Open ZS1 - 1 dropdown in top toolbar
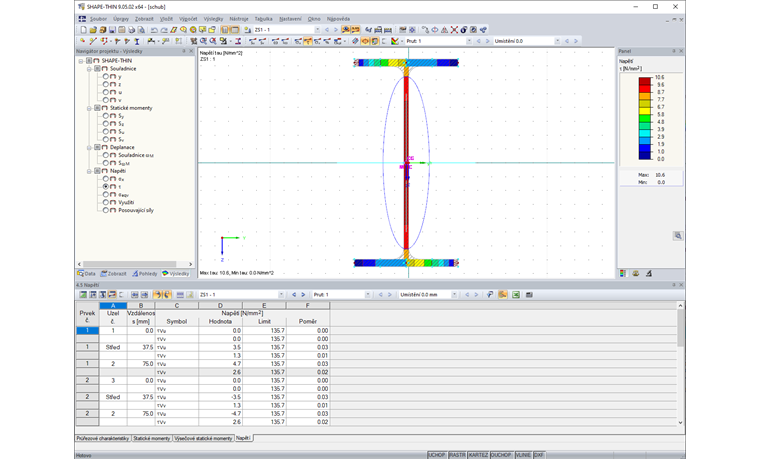The image size is (760, 459). pos(317,30)
